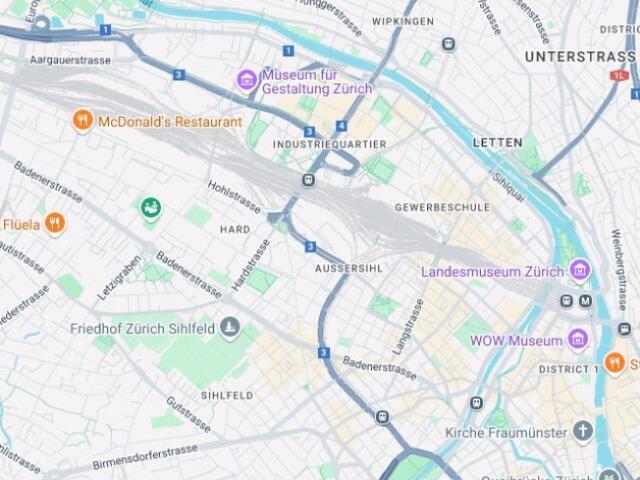Select the Friedhof Zürich Sihlfeld label

[142, 329]
